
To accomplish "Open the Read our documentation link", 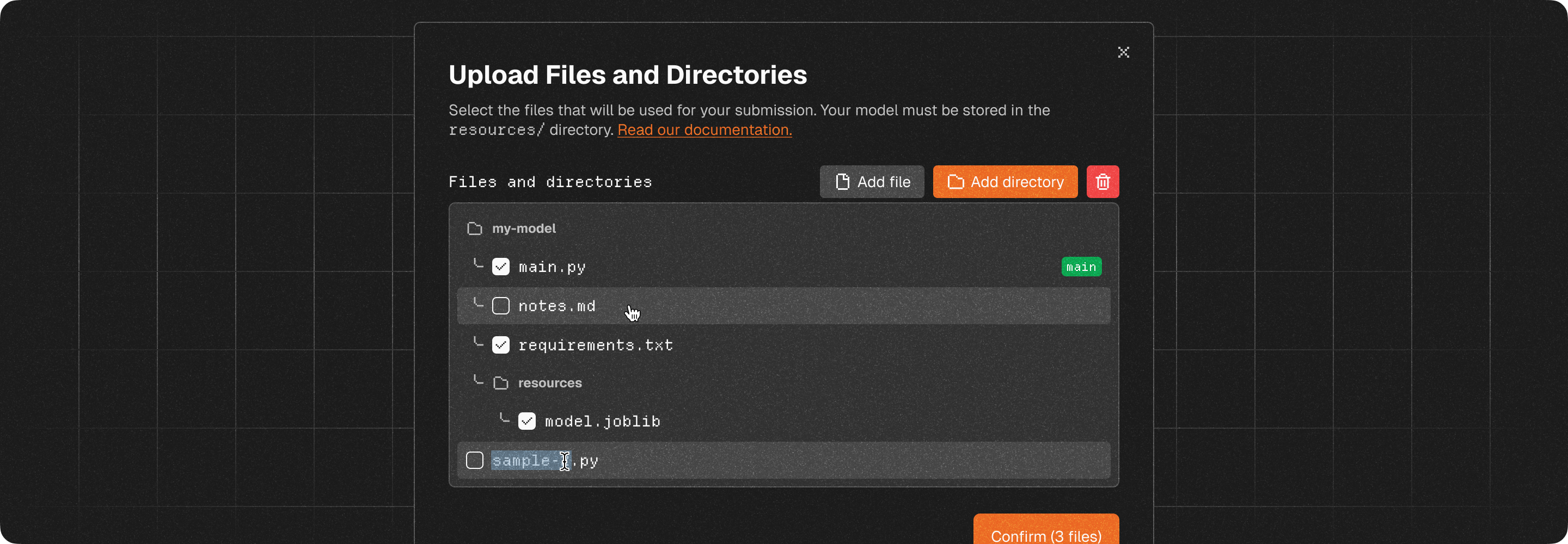I will tap(705, 130).
